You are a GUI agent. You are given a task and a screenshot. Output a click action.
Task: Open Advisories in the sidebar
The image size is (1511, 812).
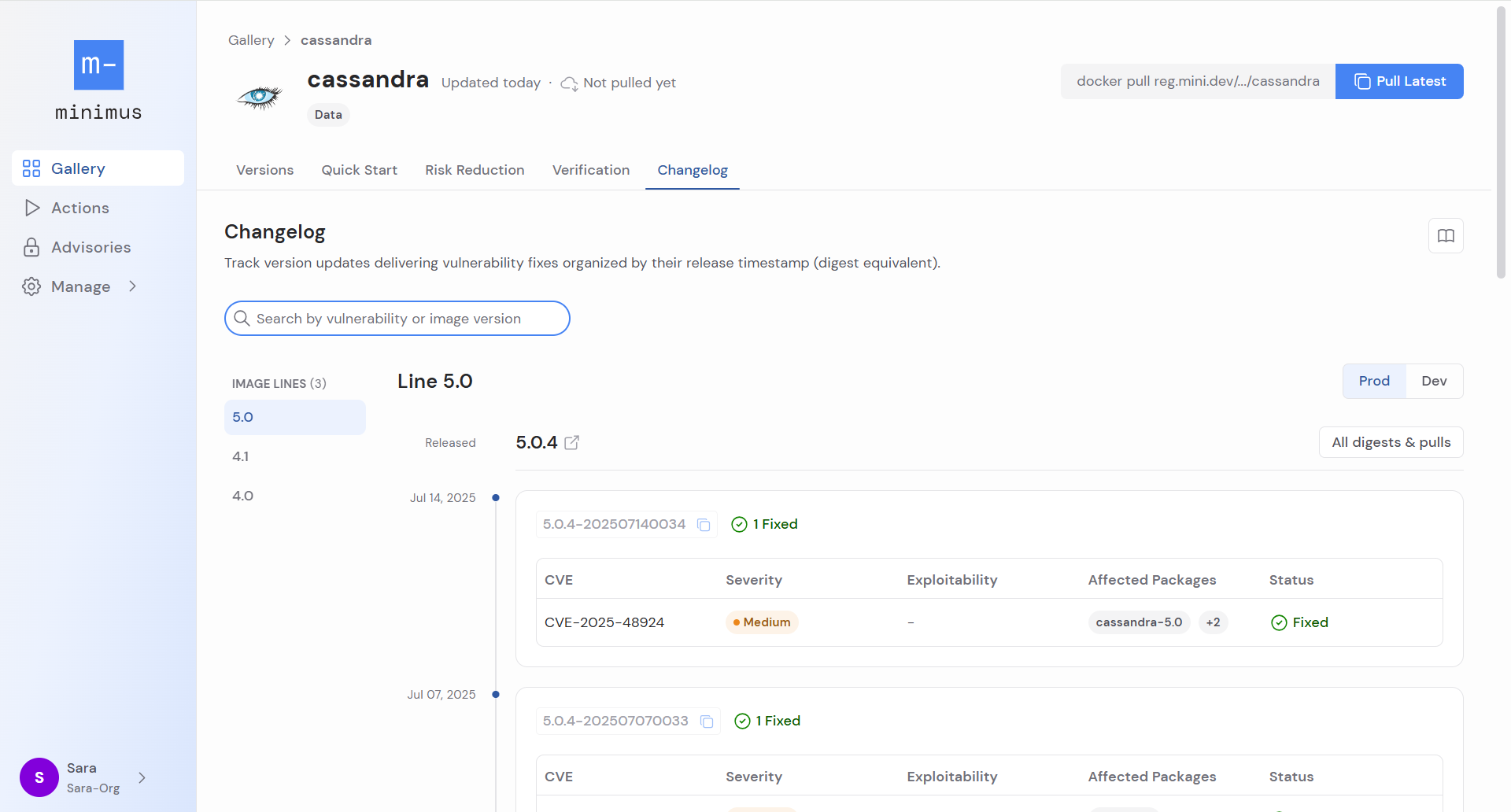point(98,247)
